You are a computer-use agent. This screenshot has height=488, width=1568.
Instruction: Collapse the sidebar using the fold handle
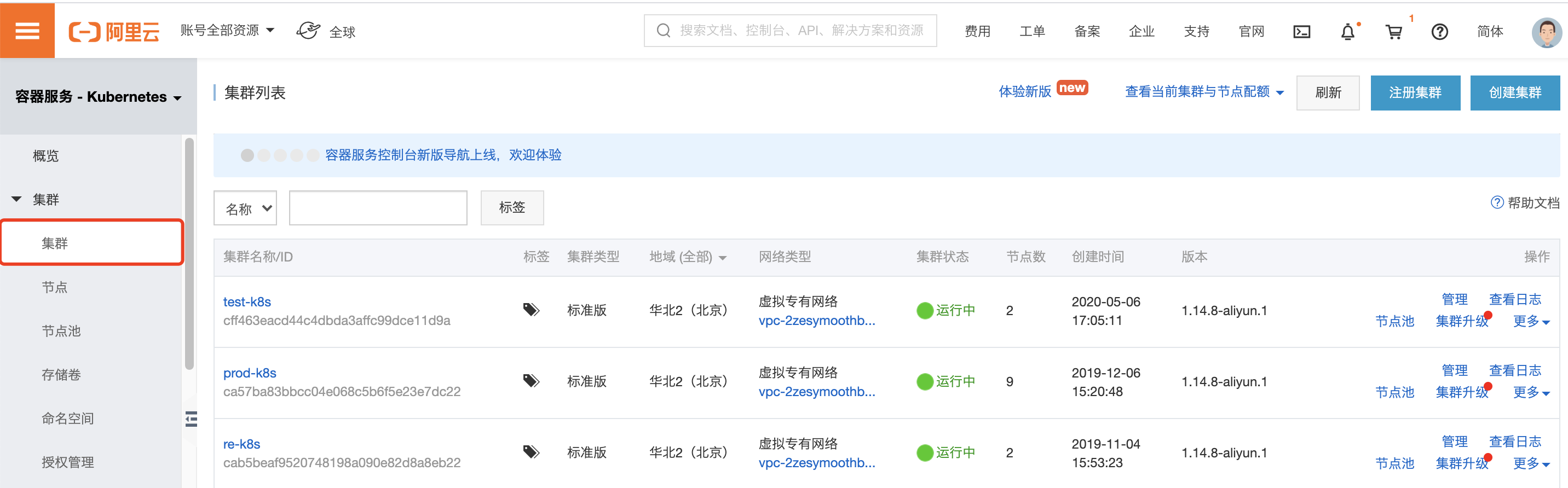click(x=191, y=419)
